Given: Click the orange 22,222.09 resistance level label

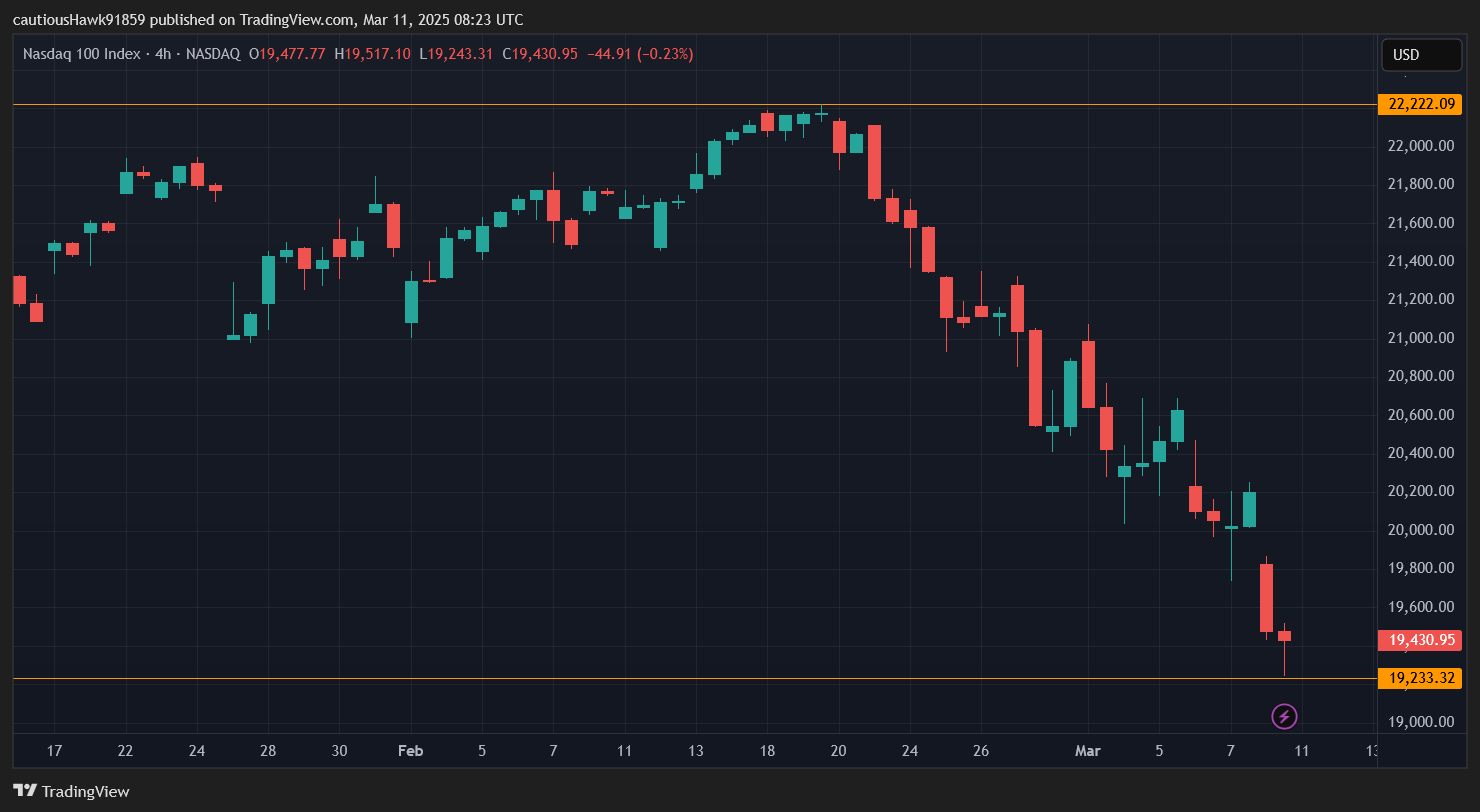Looking at the screenshot, I should click(x=1420, y=104).
